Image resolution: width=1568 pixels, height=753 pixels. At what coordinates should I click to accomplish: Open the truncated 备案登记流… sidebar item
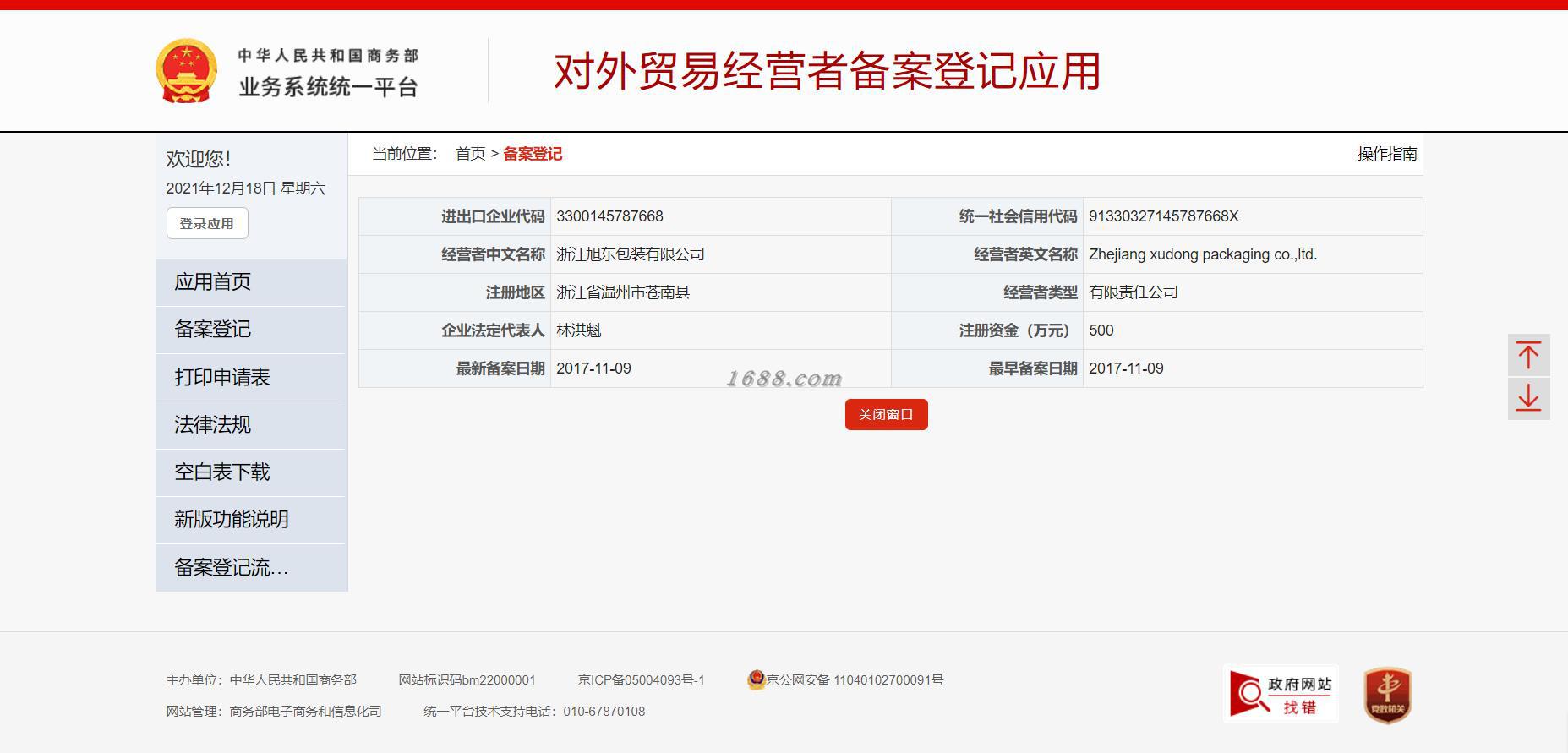tap(251, 567)
